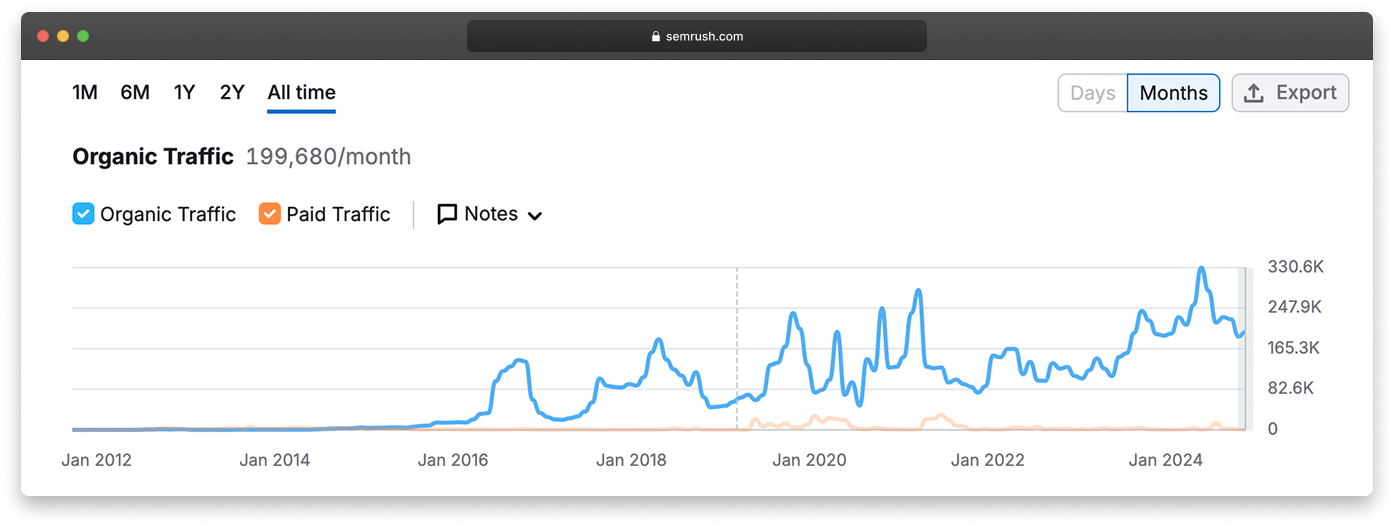The image size is (1394, 526).
Task: Click the organic traffic peak near 330.6K
Action: [1201, 268]
